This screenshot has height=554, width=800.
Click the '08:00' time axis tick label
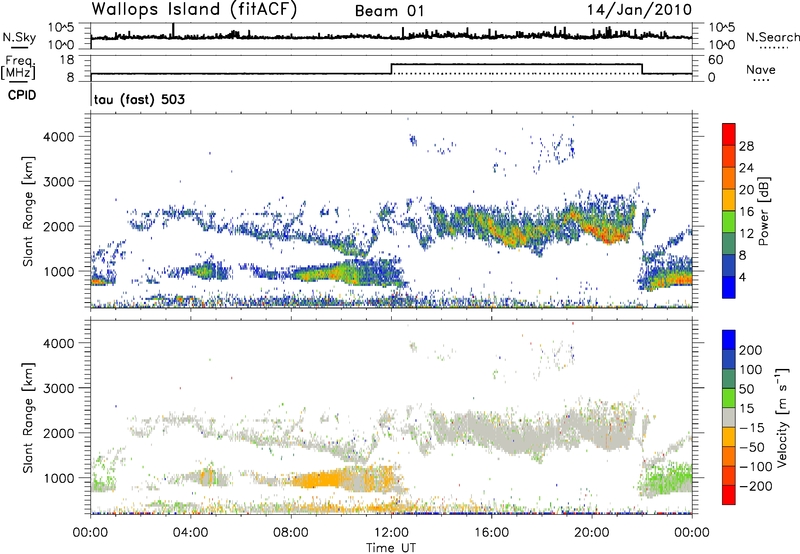pyautogui.click(x=291, y=533)
